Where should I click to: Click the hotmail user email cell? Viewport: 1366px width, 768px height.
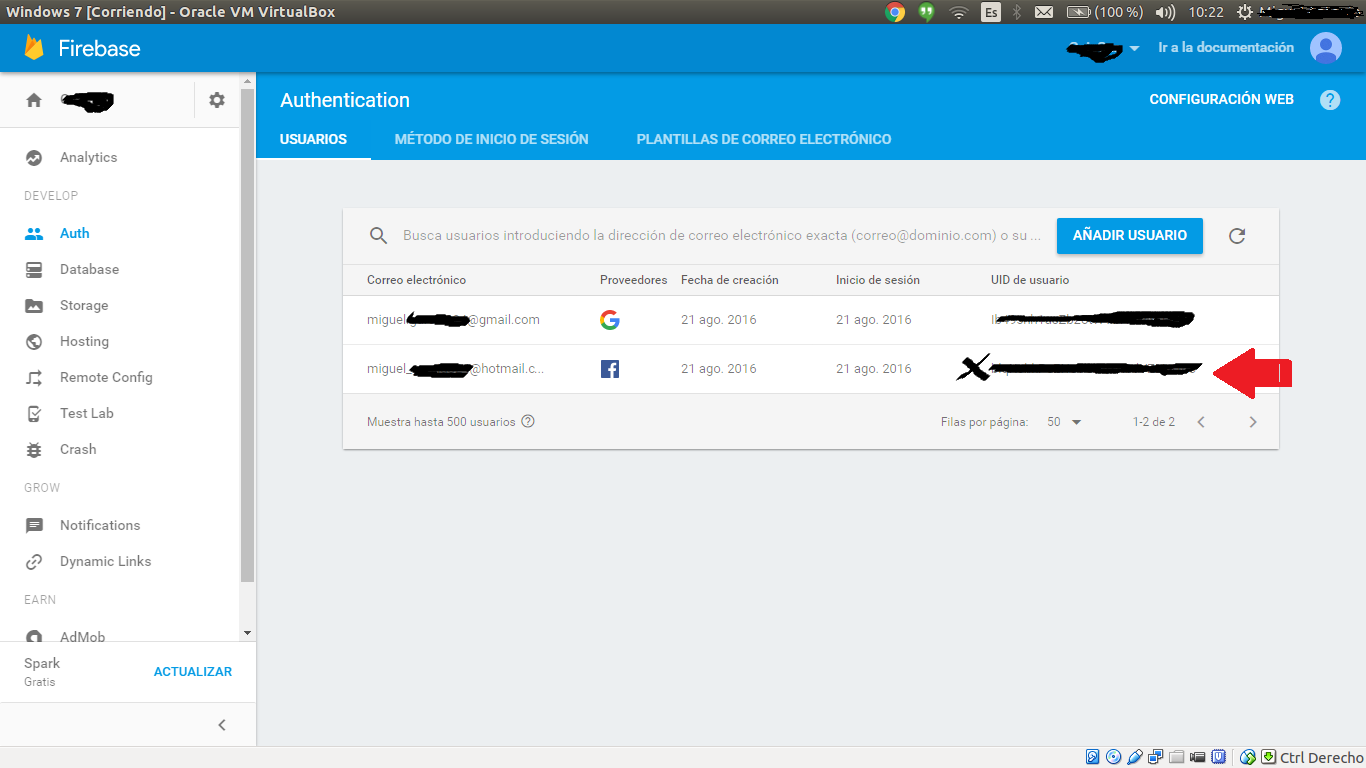point(455,369)
